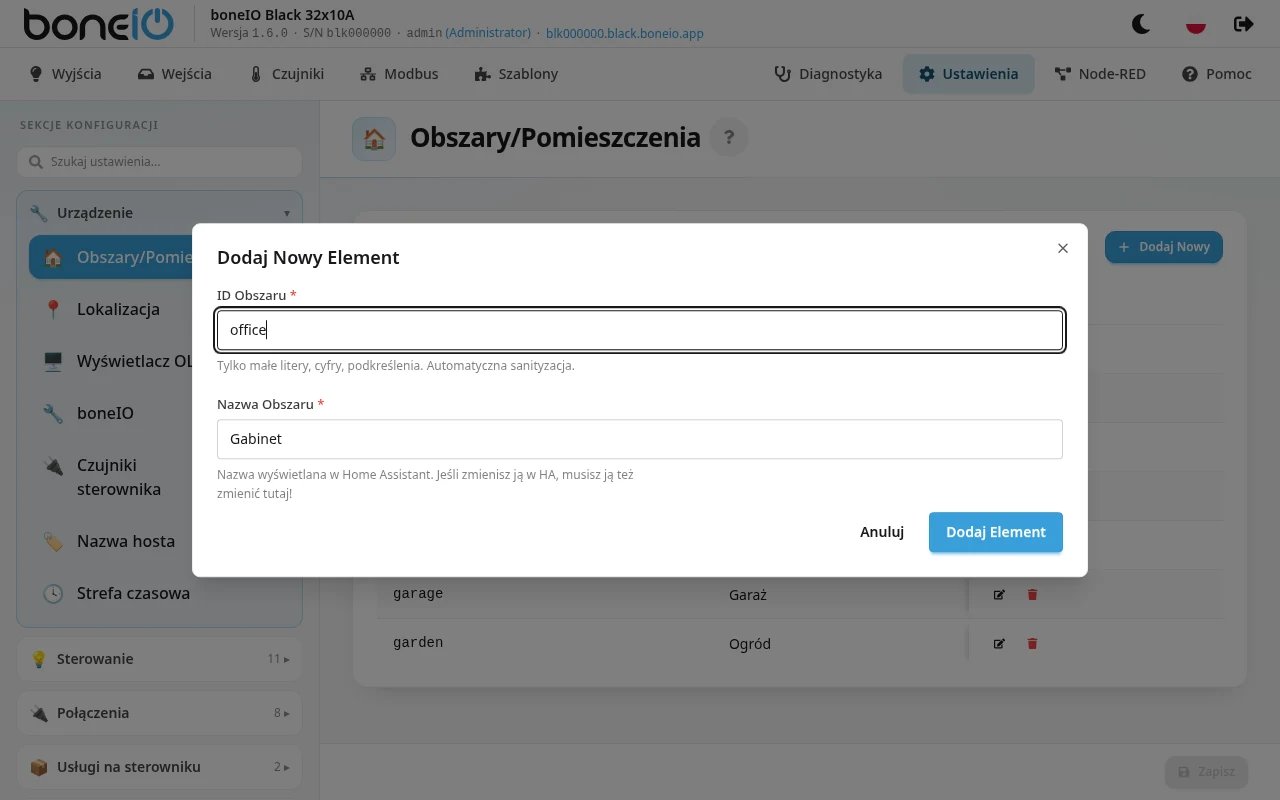1280x800 pixels.
Task: Expand the Sterowanie section
Action: click(x=160, y=659)
